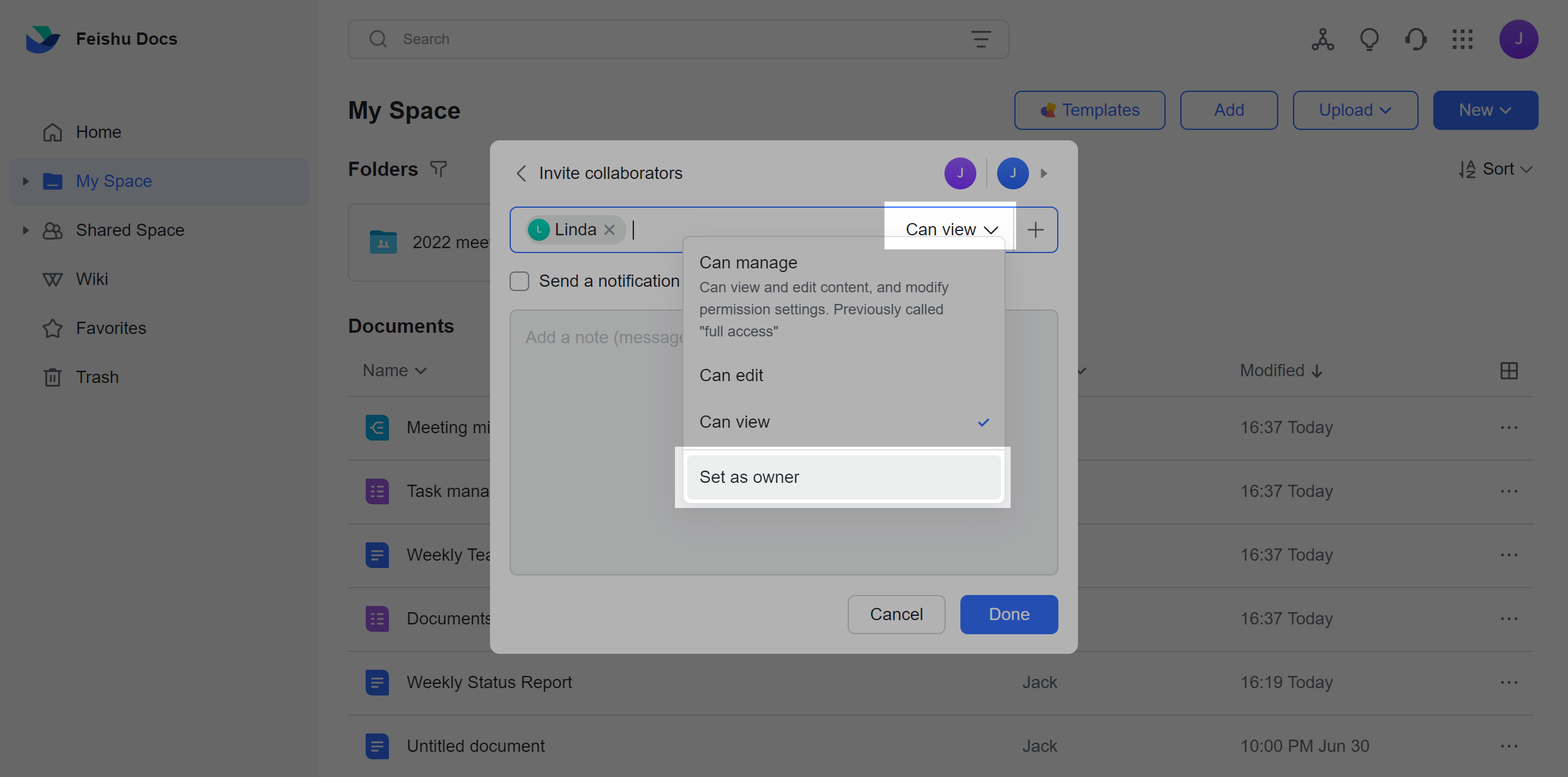Click the Feishu Docs logo
Viewport: 1568px width, 777px height.
pyautogui.click(x=43, y=39)
